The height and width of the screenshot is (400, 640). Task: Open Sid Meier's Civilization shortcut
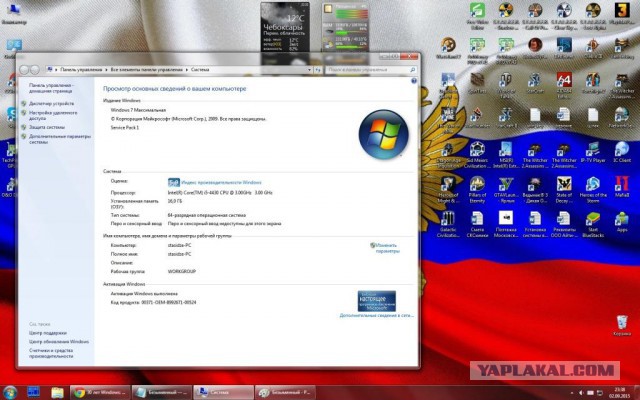pyautogui.click(x=477, y=155)
